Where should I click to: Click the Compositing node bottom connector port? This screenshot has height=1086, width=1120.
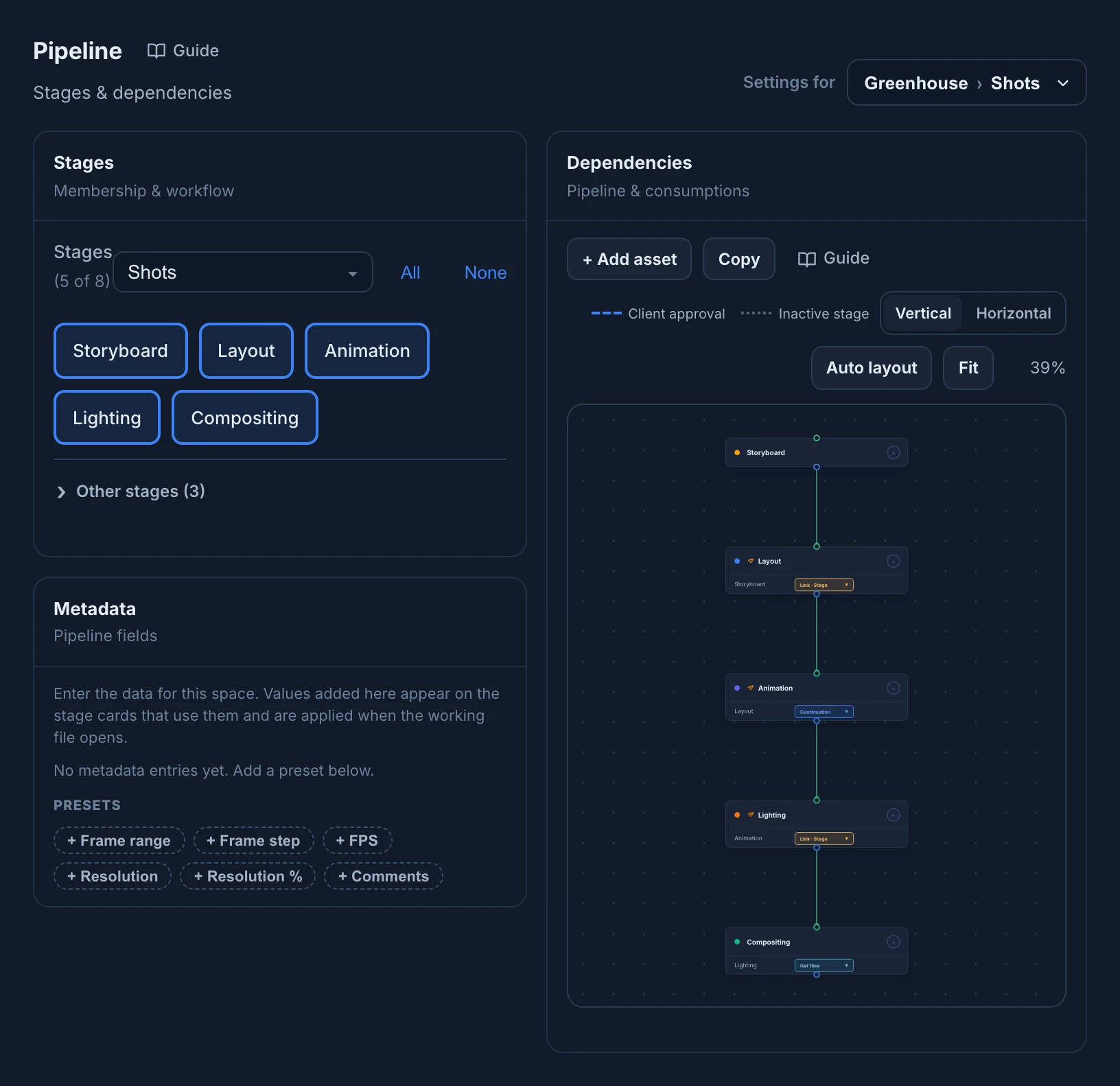pyautogui.click(x=817, y=975)
